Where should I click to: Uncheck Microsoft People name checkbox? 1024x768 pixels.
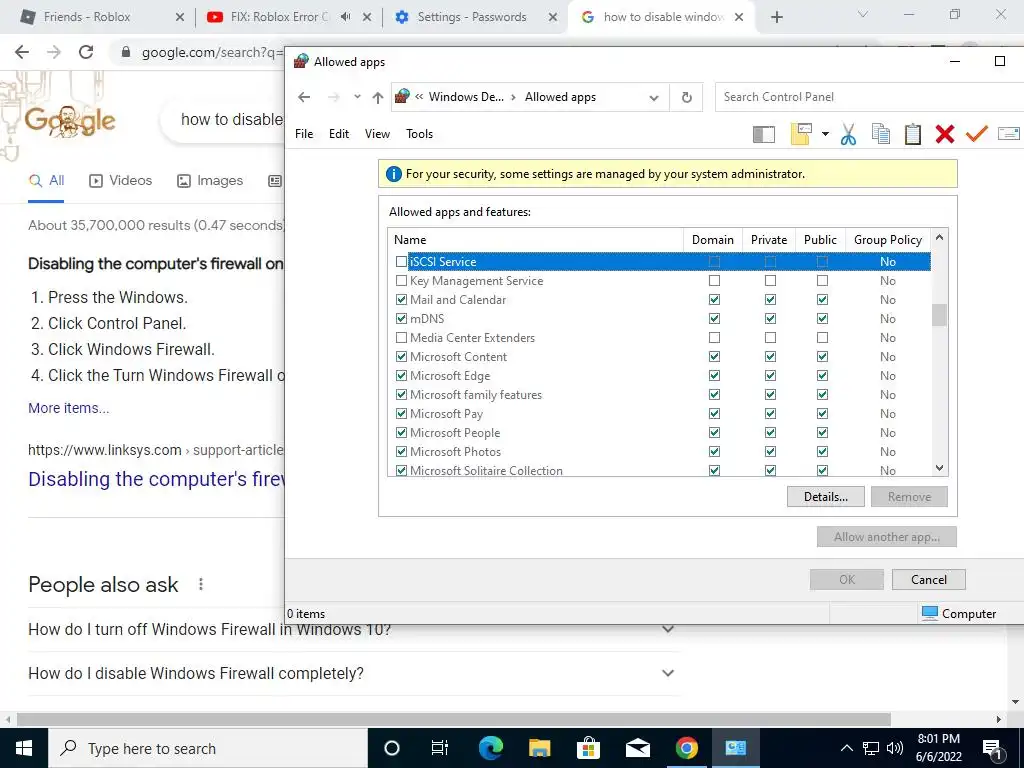(401, 432)
